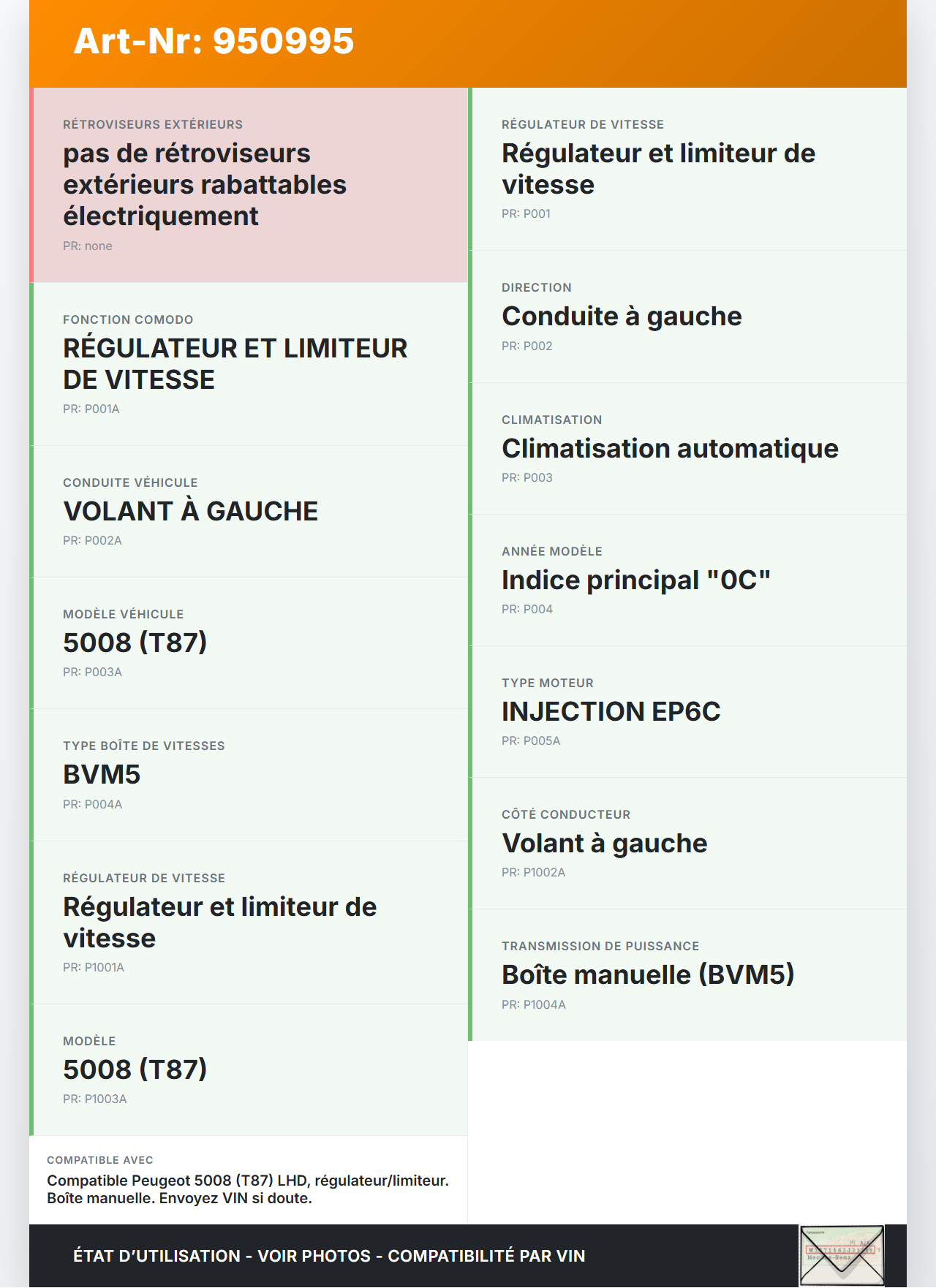Select the Régulateur de vitesse P1001A card
The width and height of the screenshot is (936, 1288).
pyautogui.click(x=249, y=923)
